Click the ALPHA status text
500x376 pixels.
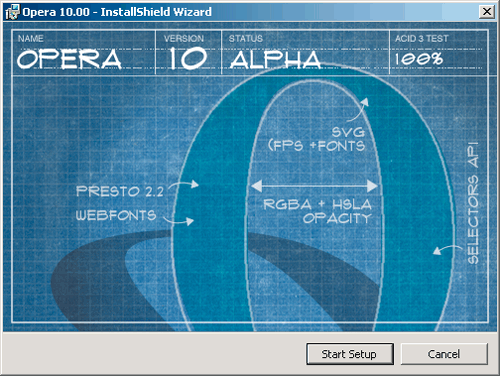point(275,60)
